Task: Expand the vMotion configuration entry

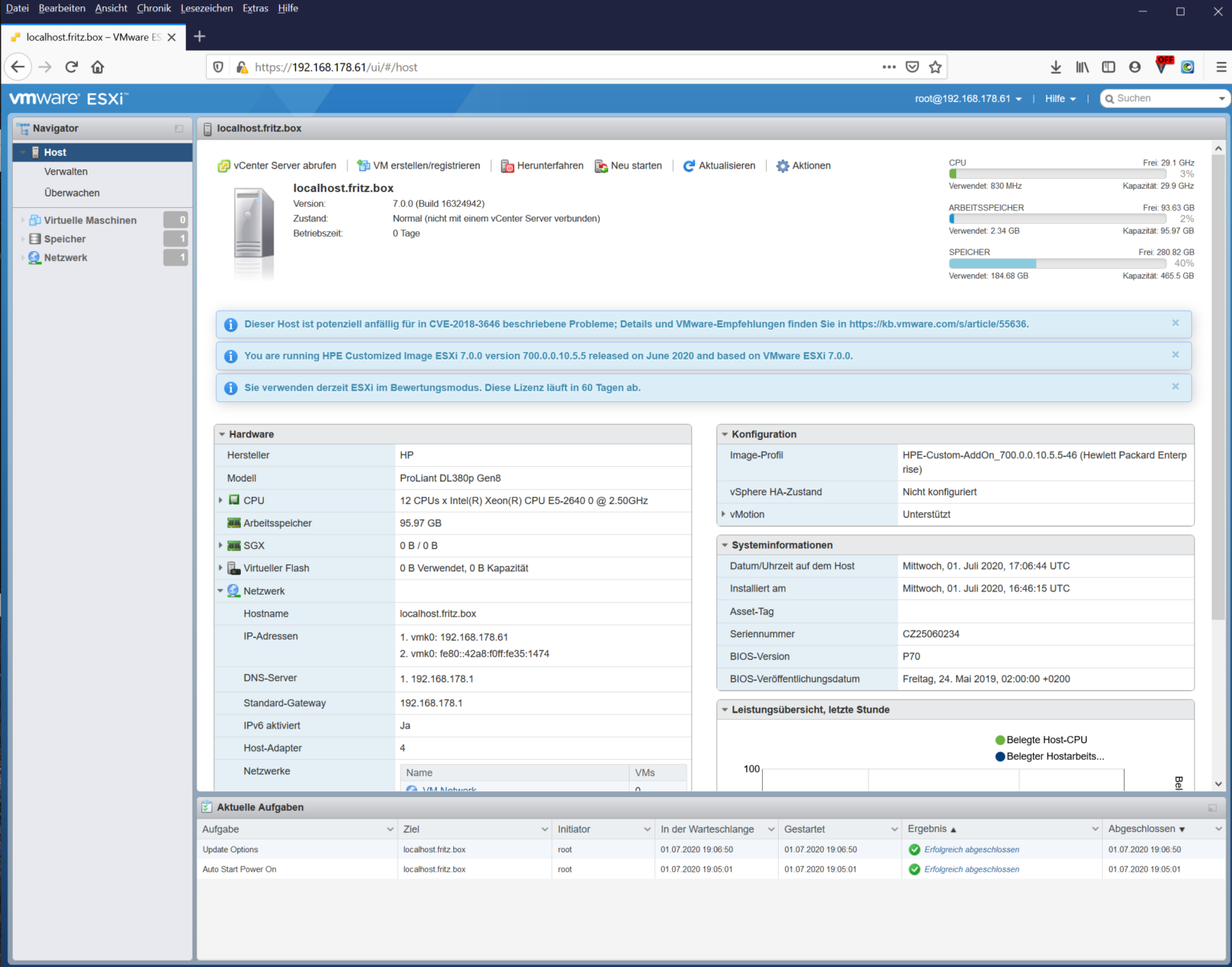Action: click(723, 514)
